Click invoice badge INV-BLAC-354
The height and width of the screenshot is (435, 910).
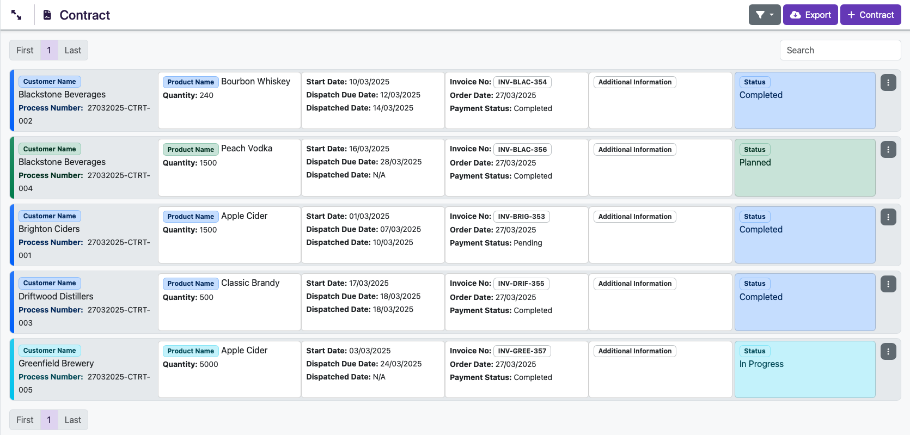524,82
